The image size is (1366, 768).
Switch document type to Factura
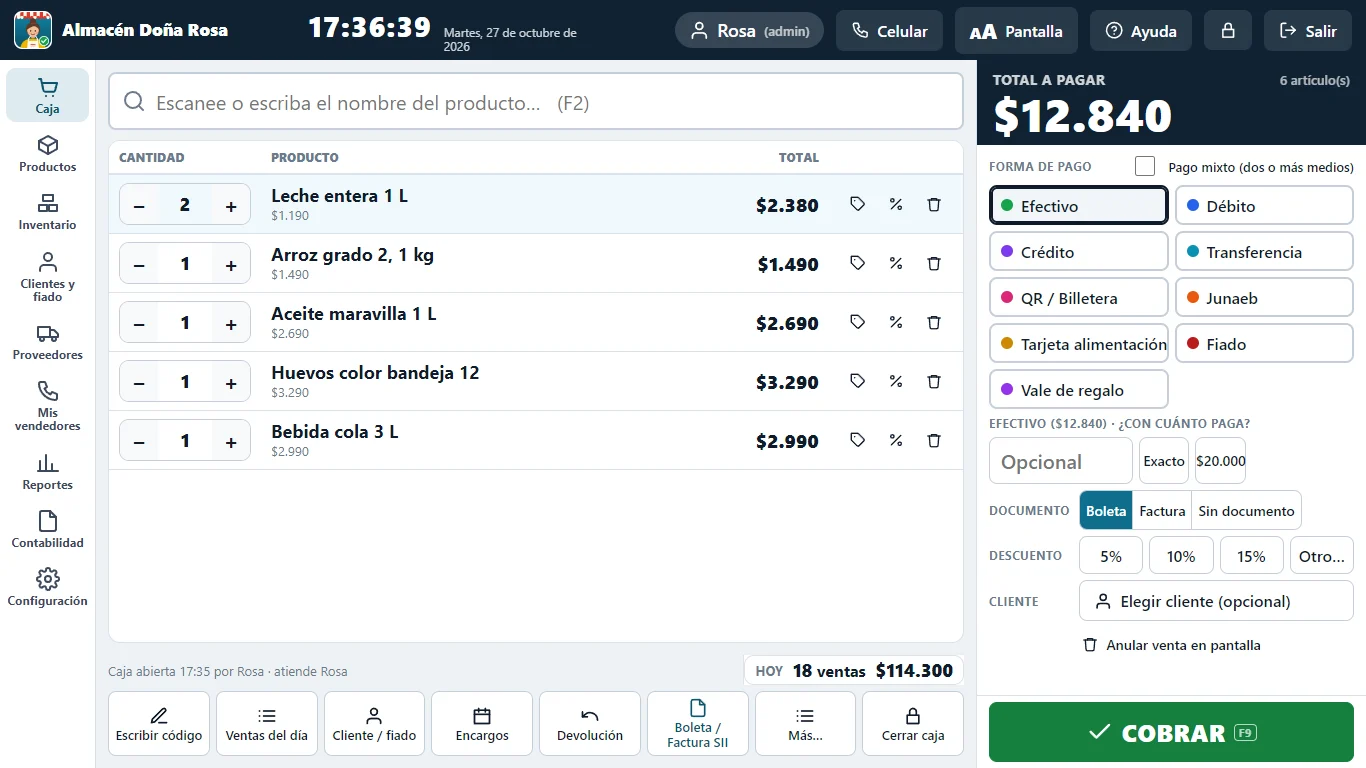pos(1162,510)
